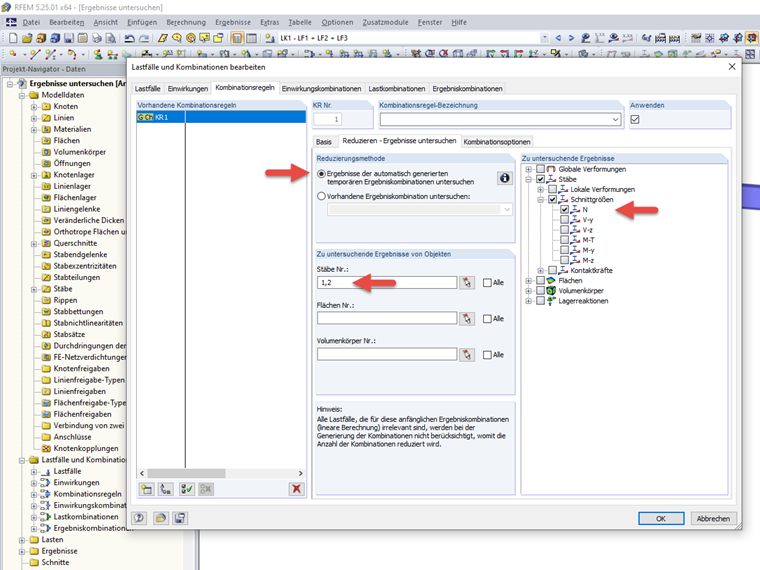The image size is (760, 570).
Task: Open the Zusatzmodule menu
Action: click(x=385, y=22)
